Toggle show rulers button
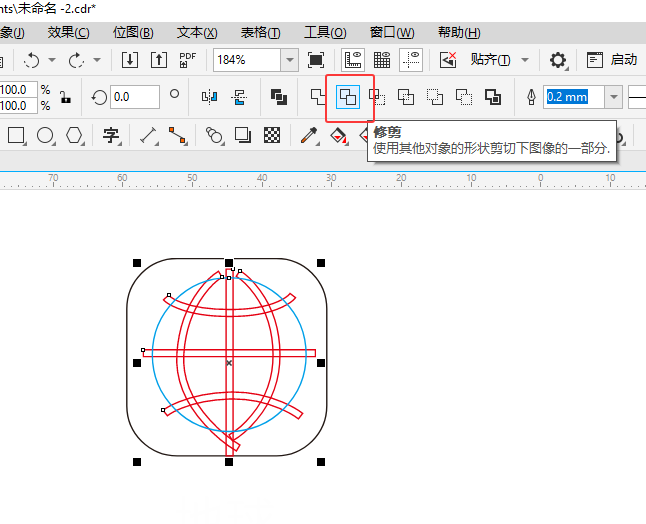This screenshot has height=524, width=646. 352,60
